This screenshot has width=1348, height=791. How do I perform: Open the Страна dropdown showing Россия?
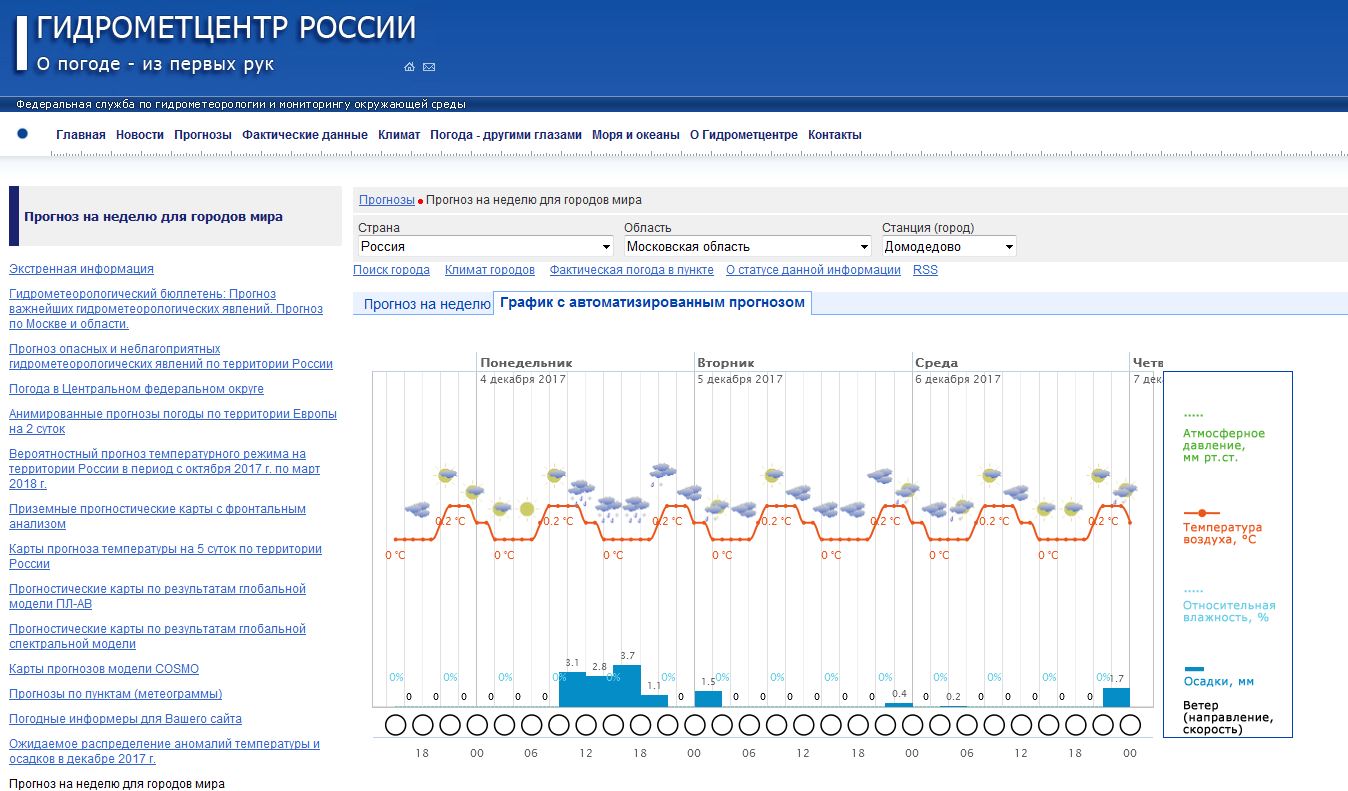coord(486,246)
